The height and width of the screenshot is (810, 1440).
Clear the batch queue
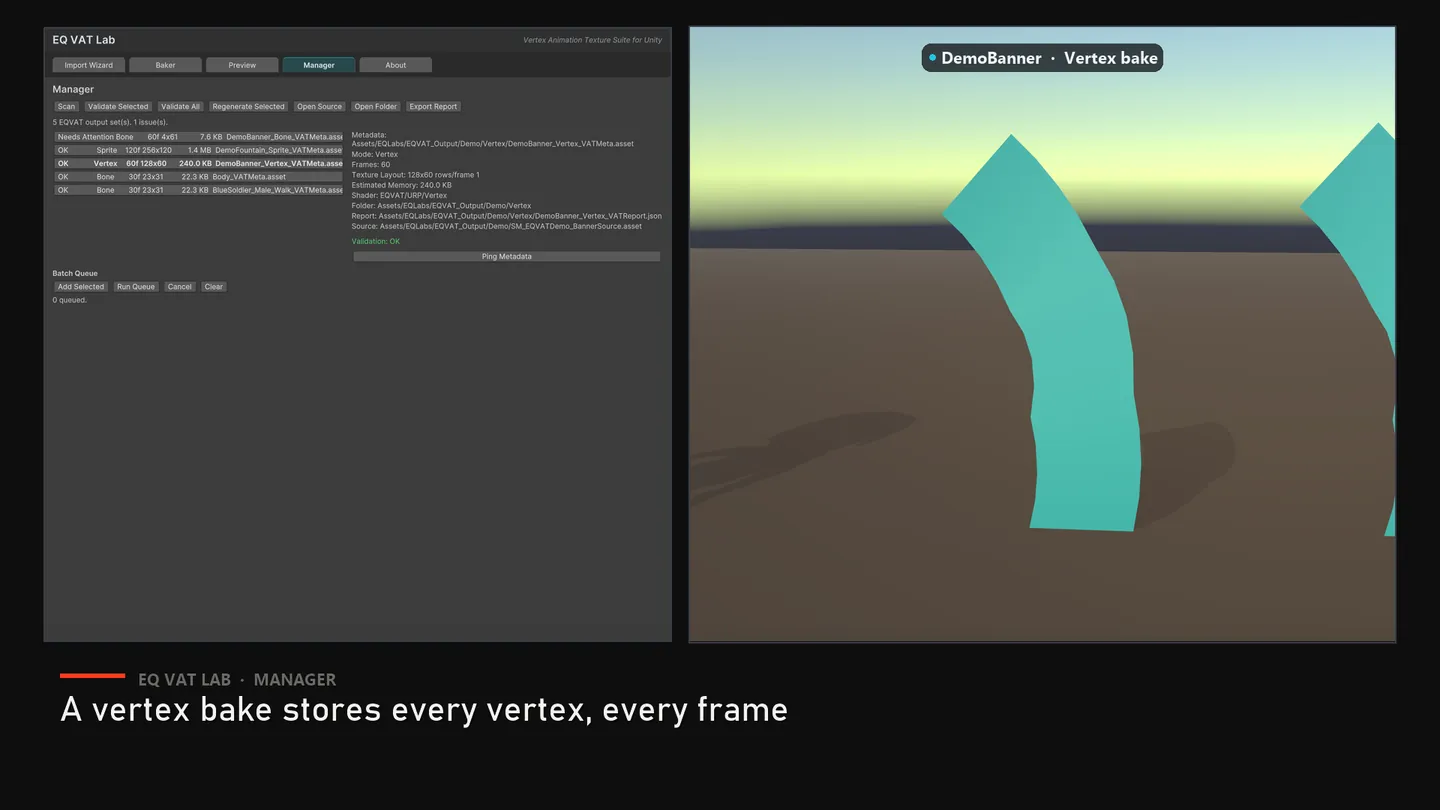214,287
